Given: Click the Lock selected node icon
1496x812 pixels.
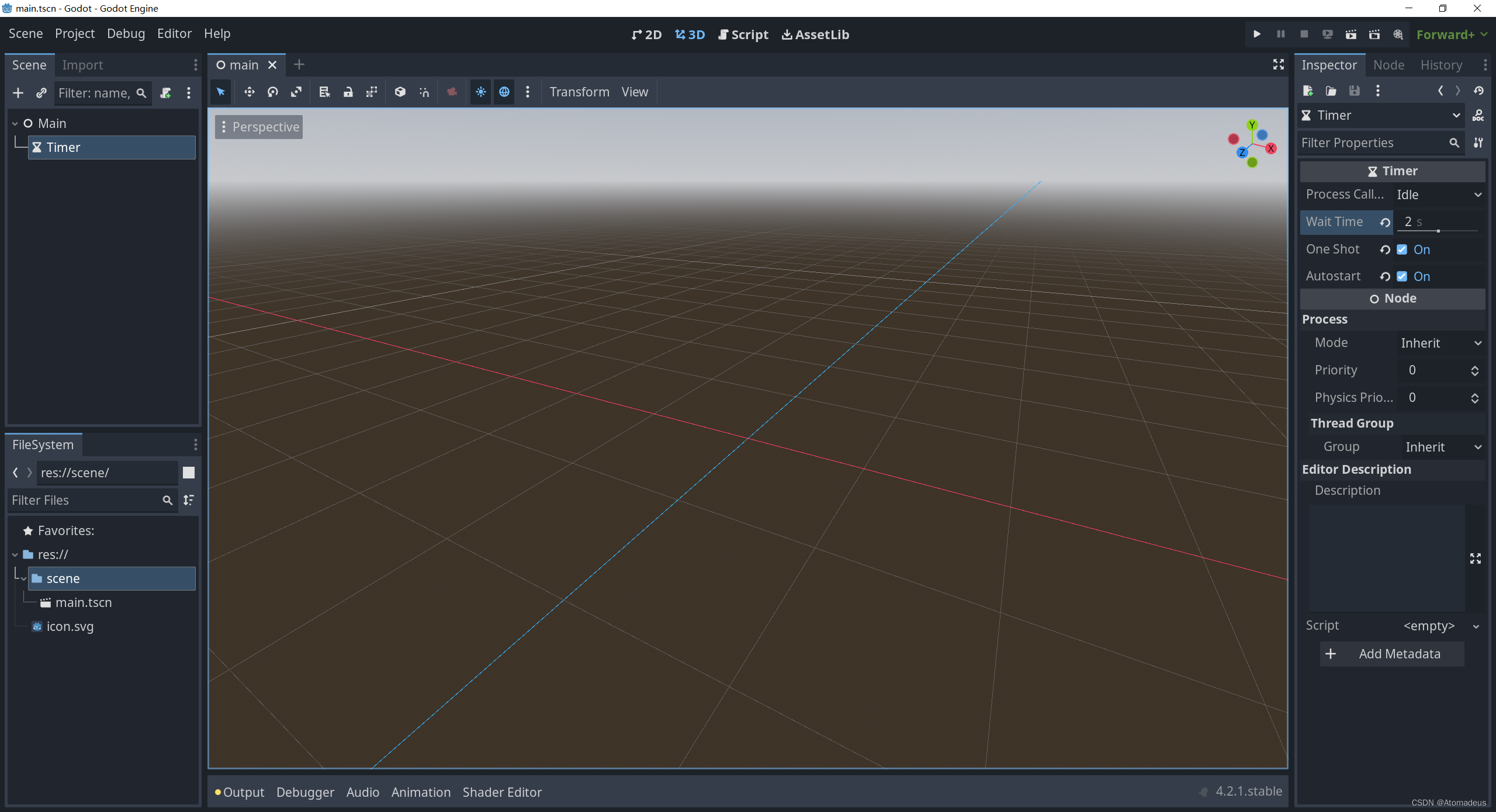Looking at the screenshot, I should click(348, 92).
